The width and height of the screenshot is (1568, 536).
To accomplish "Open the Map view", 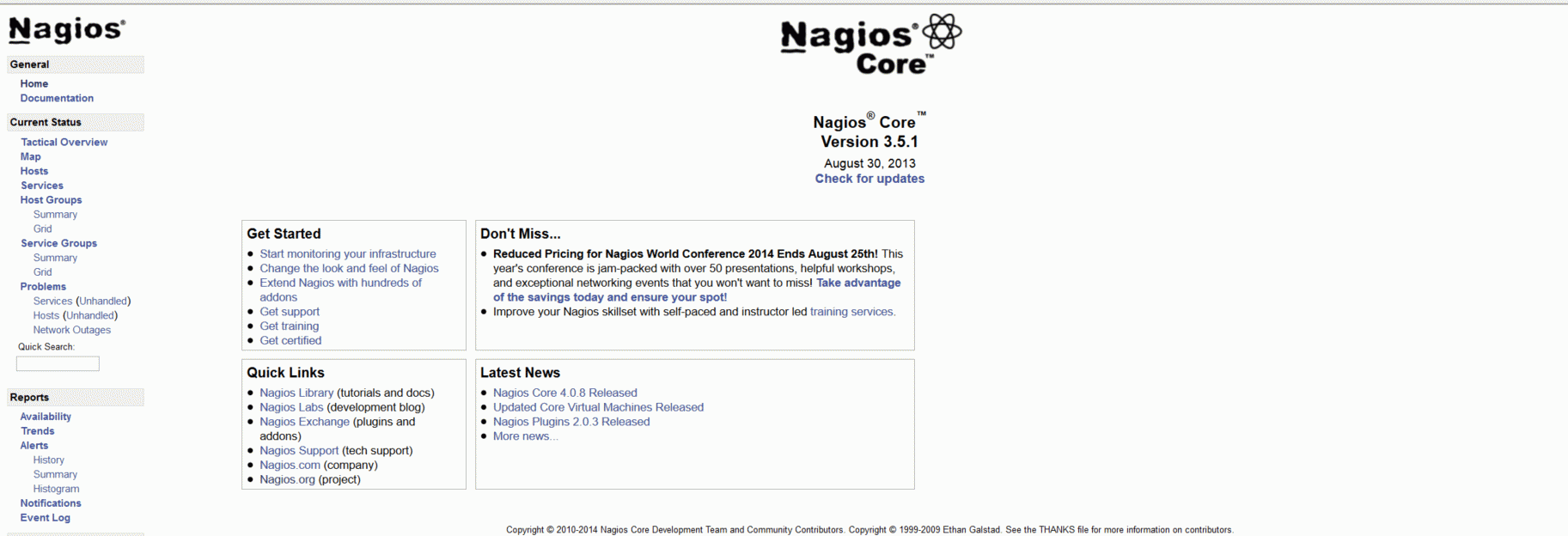I will [x=31, y=156].
